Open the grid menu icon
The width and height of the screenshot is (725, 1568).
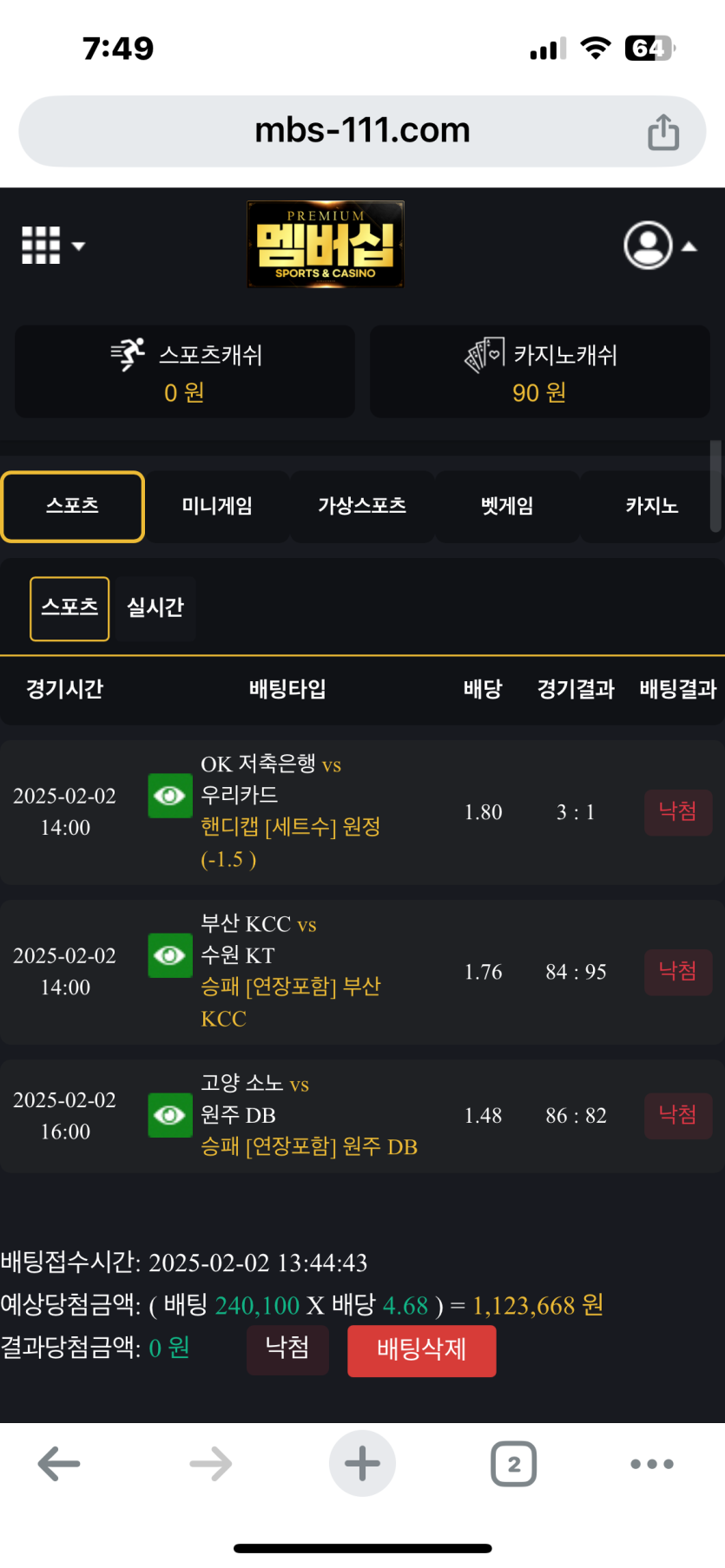pyautogui.click(x=41, y=246)
